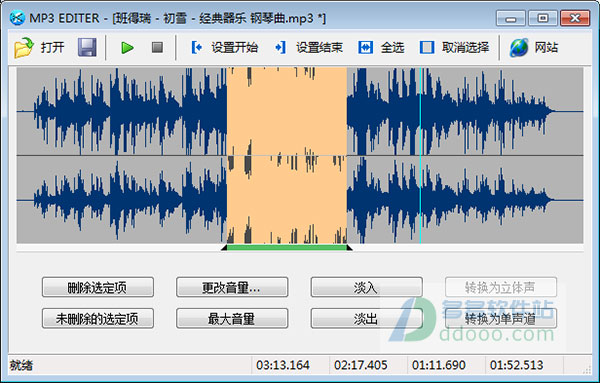Click the MP3 EDITER app icon in the title bar
The width and height of the screenshot is (600, 383).
[x=17, y=18]
